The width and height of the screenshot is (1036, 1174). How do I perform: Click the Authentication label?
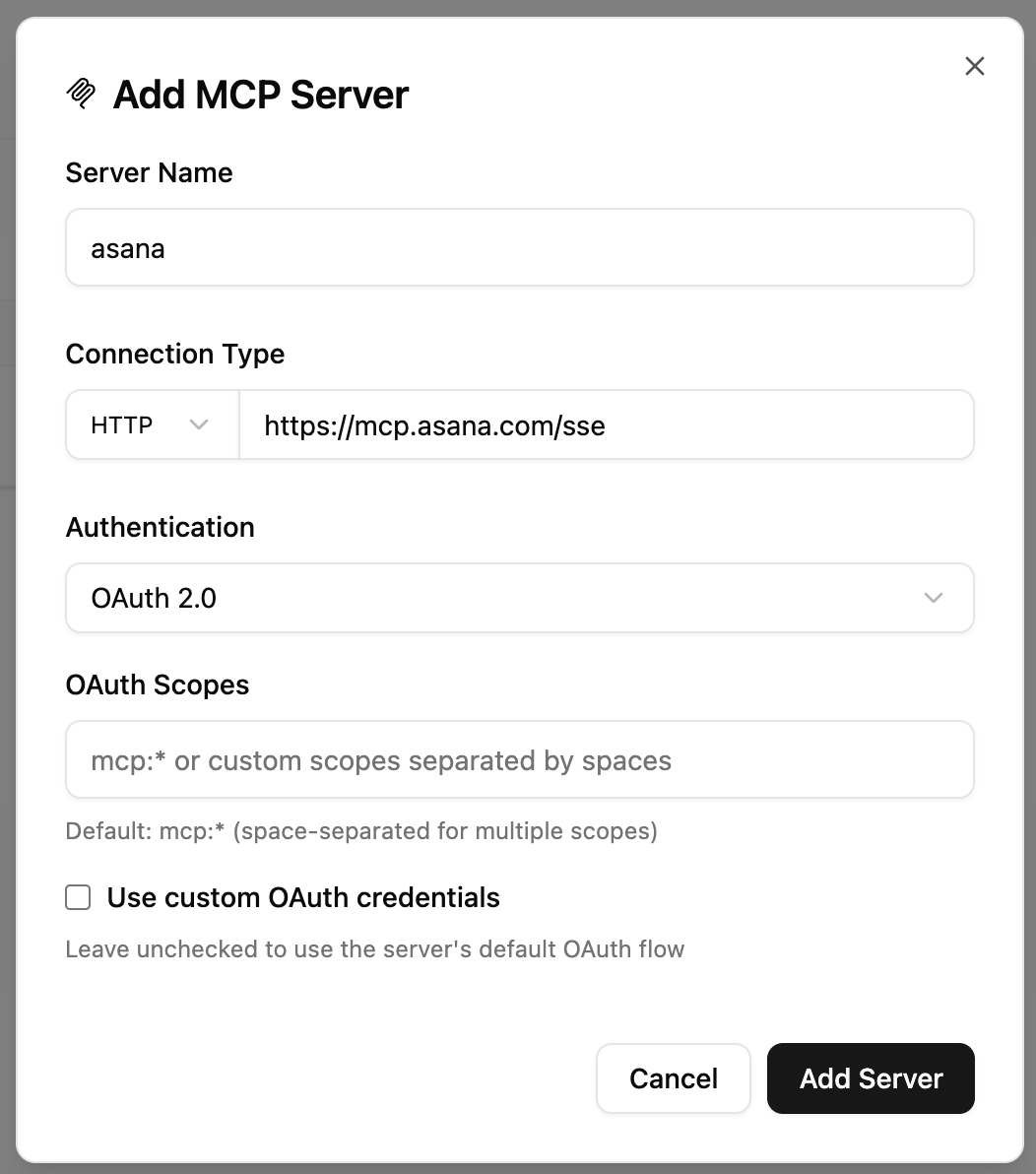(161, 527)
